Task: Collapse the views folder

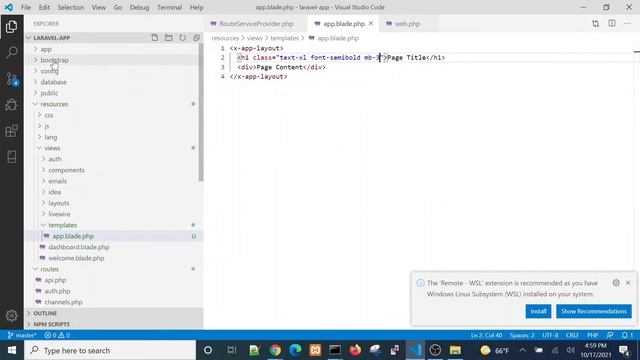Action: (x=114, y=148)
